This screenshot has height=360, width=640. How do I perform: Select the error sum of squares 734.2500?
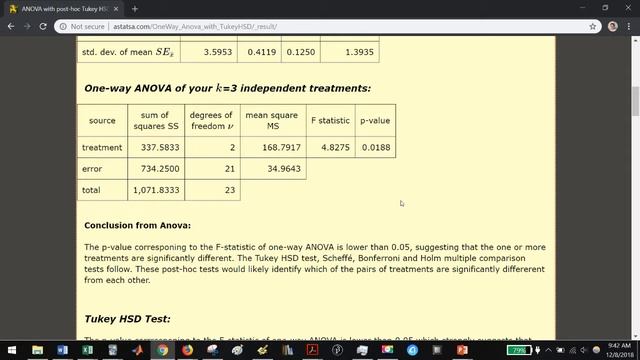pos(160,169)
